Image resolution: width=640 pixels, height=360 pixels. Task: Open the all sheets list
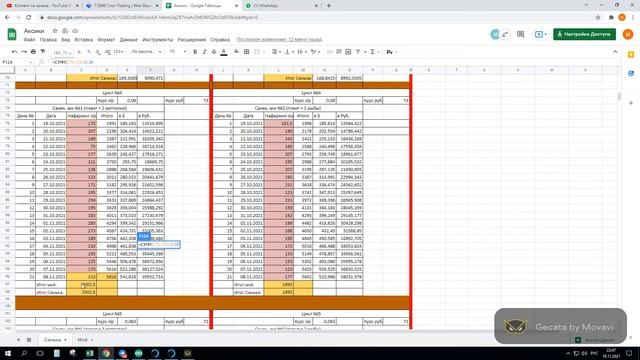[29, 340]
